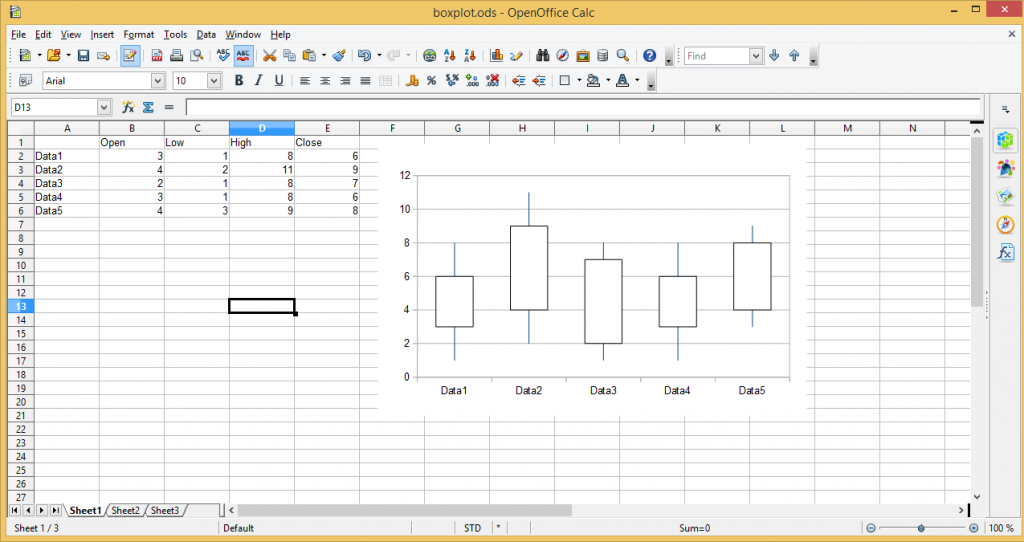The width and height of the screenshot is (1024, 542).
Task: Toggle AutoSpellcheck with red underline ABC
Action: click(243, 56)
